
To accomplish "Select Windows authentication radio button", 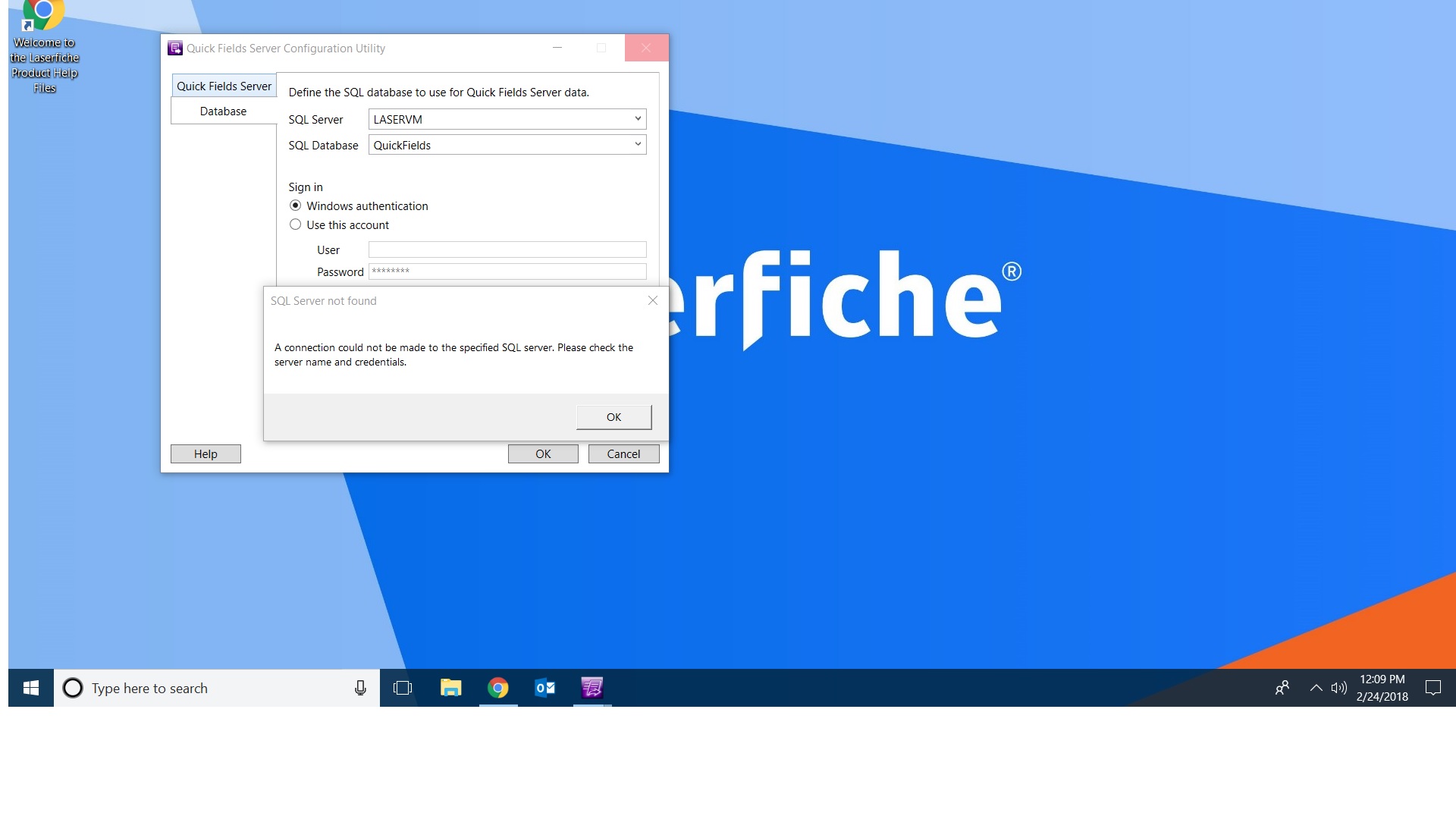I will tap(296, 206).
